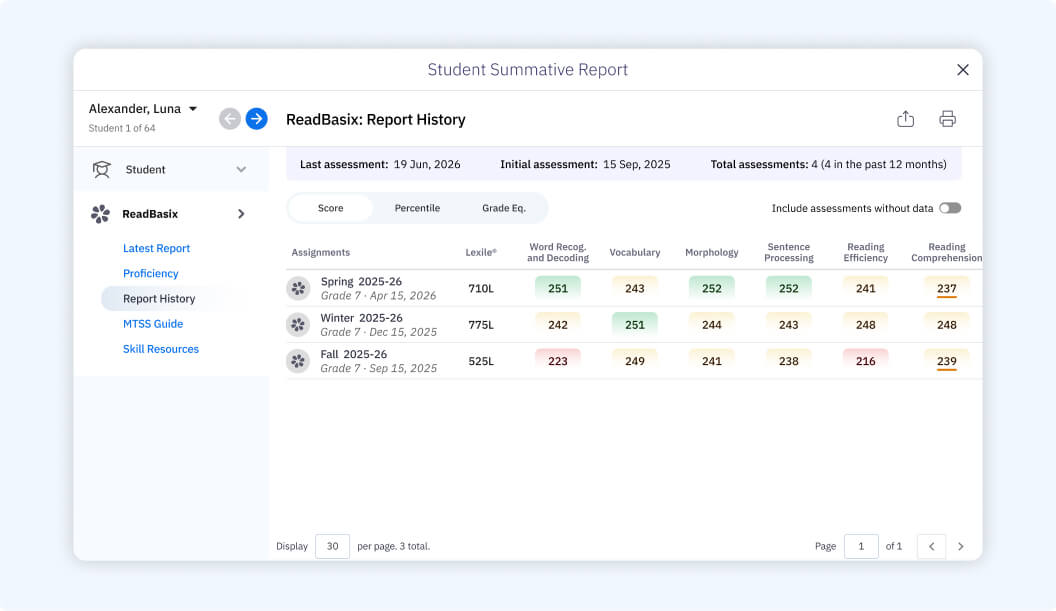Image resolution: width=1056 pixels, height=611 pixels.
Task: Click the Vocabulary column header
Action: tap(634, 253)
